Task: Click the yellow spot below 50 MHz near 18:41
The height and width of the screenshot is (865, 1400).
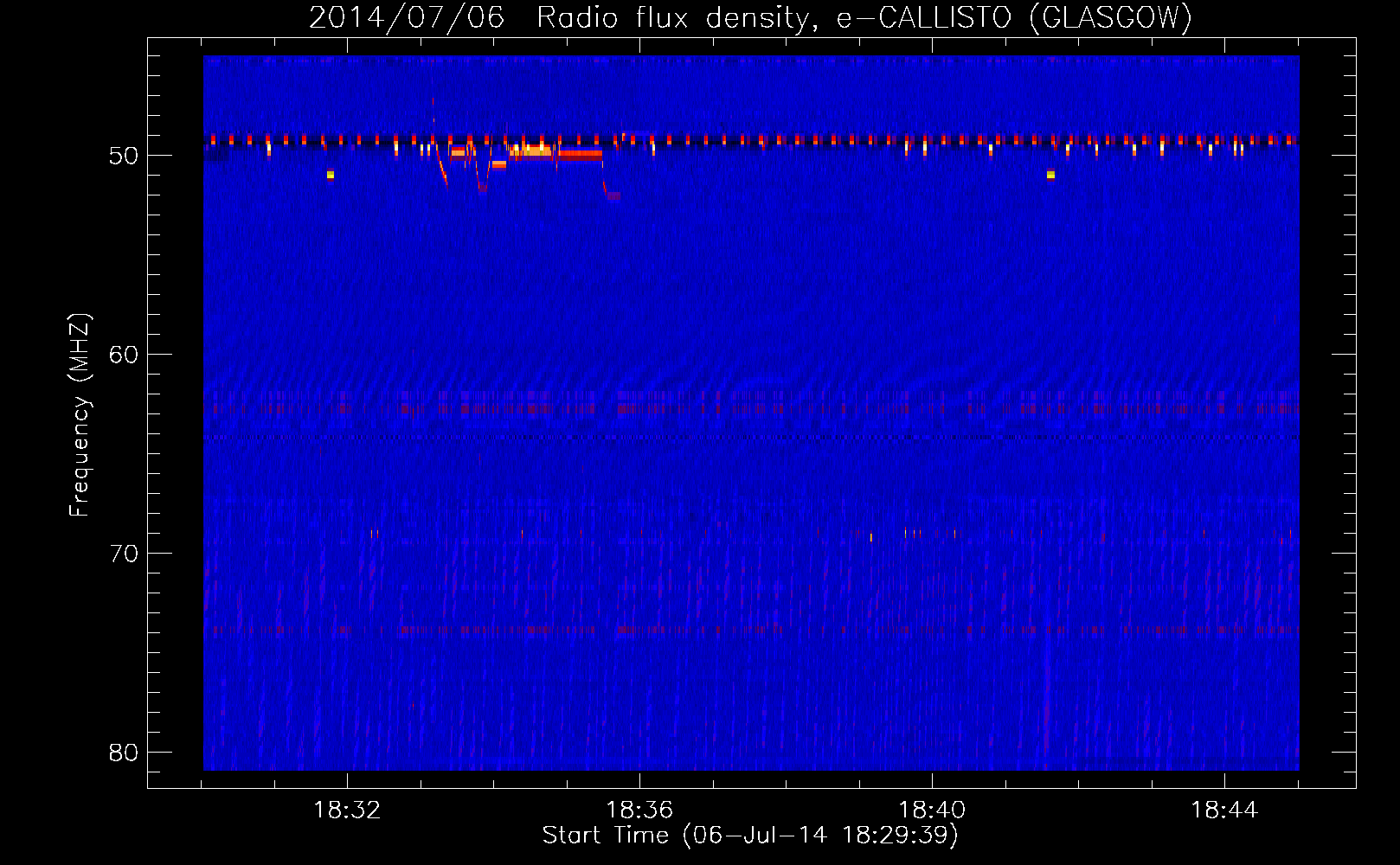Action: click(1050, 175)
